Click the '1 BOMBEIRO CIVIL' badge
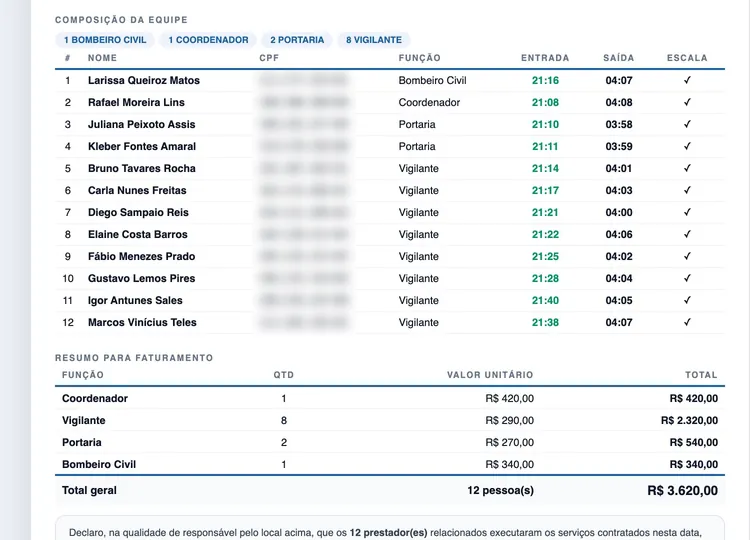The height and width of the screenshot is (540, 750). point(105,40)
